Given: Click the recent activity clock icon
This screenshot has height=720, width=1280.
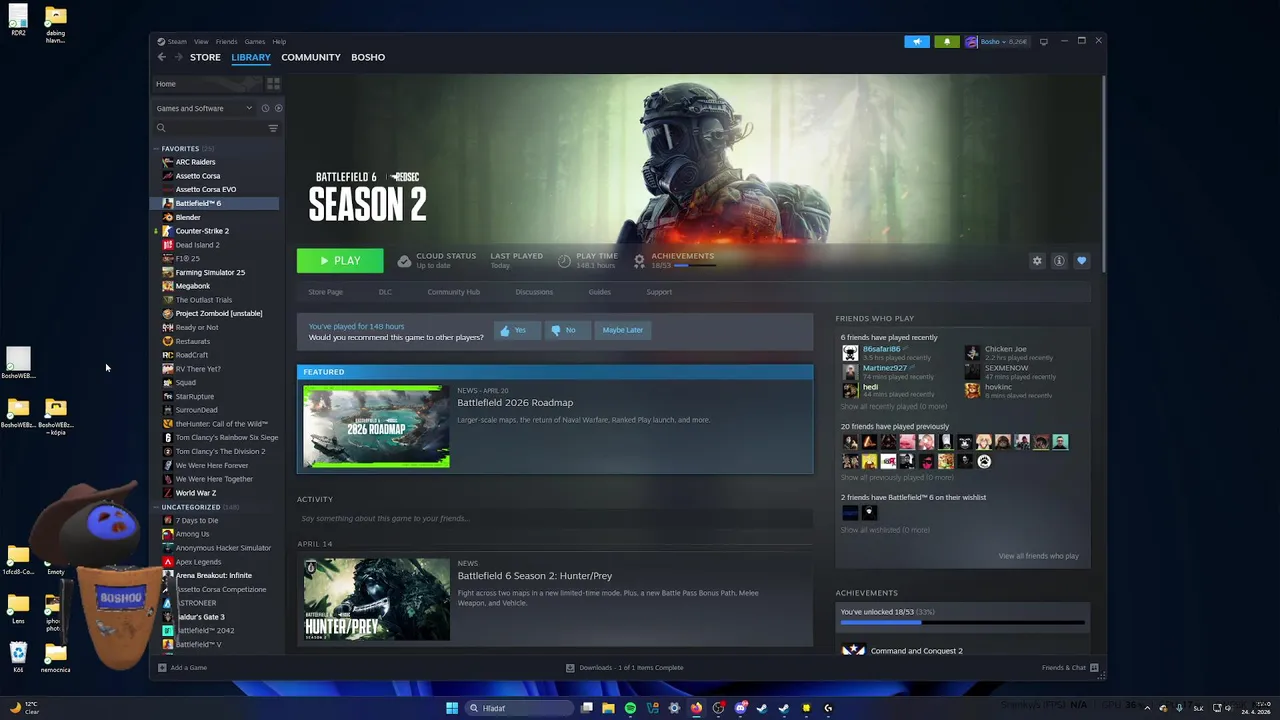Looking at the screenshot, I should pos(265,108).
